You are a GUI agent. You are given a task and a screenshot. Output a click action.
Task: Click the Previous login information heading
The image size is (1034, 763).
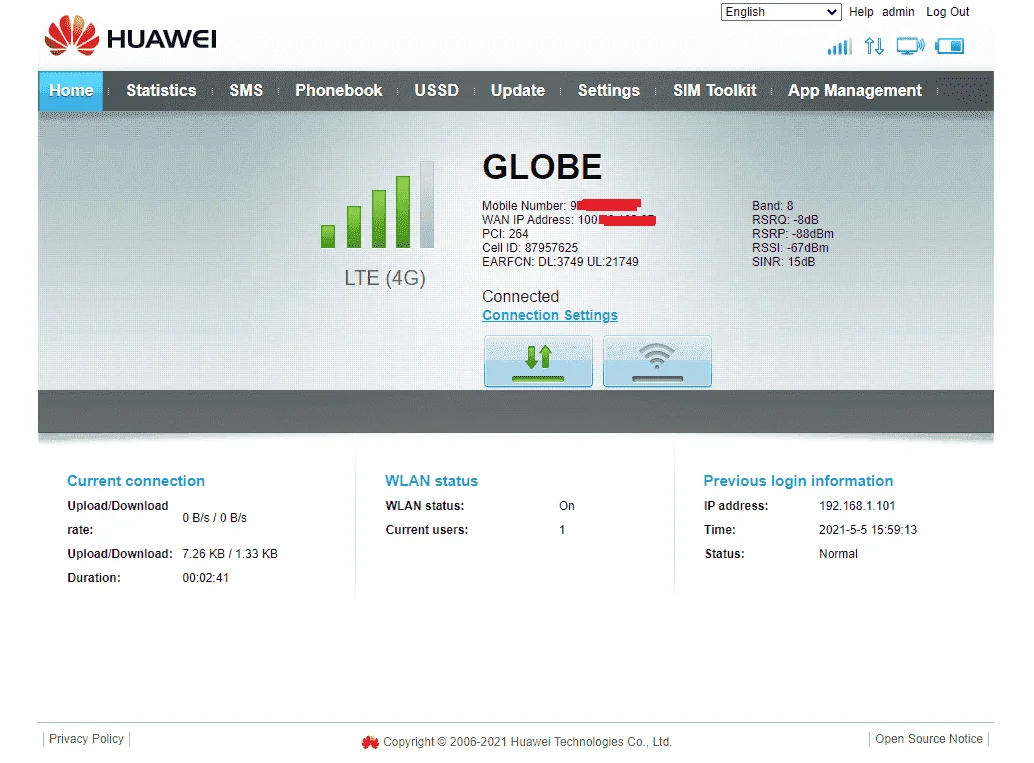tap(798, 481)
